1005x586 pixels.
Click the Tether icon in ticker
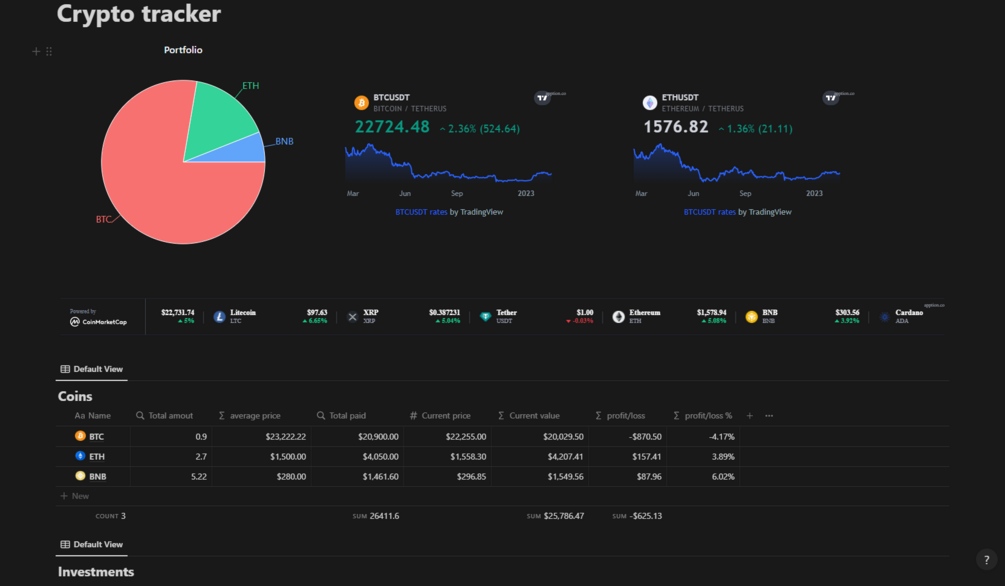(485, 317)
